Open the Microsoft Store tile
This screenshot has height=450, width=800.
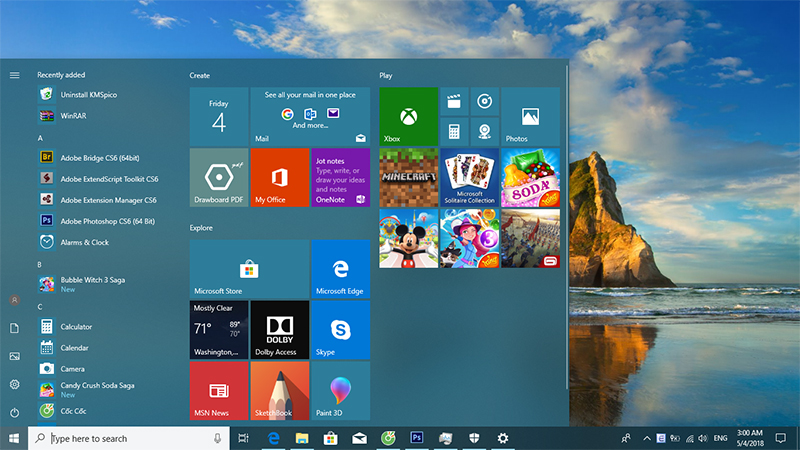coord(249,269)
